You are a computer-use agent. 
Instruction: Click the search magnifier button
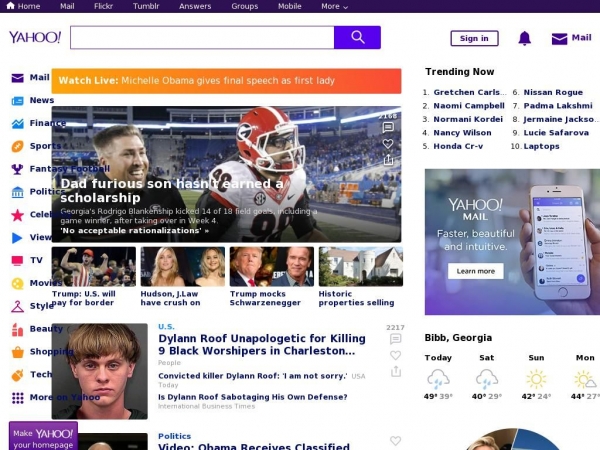357,38
